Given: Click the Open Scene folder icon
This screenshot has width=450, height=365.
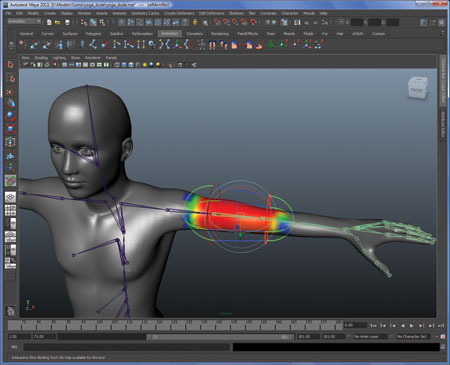Looking at the screenshot, I should coord(58,22).
